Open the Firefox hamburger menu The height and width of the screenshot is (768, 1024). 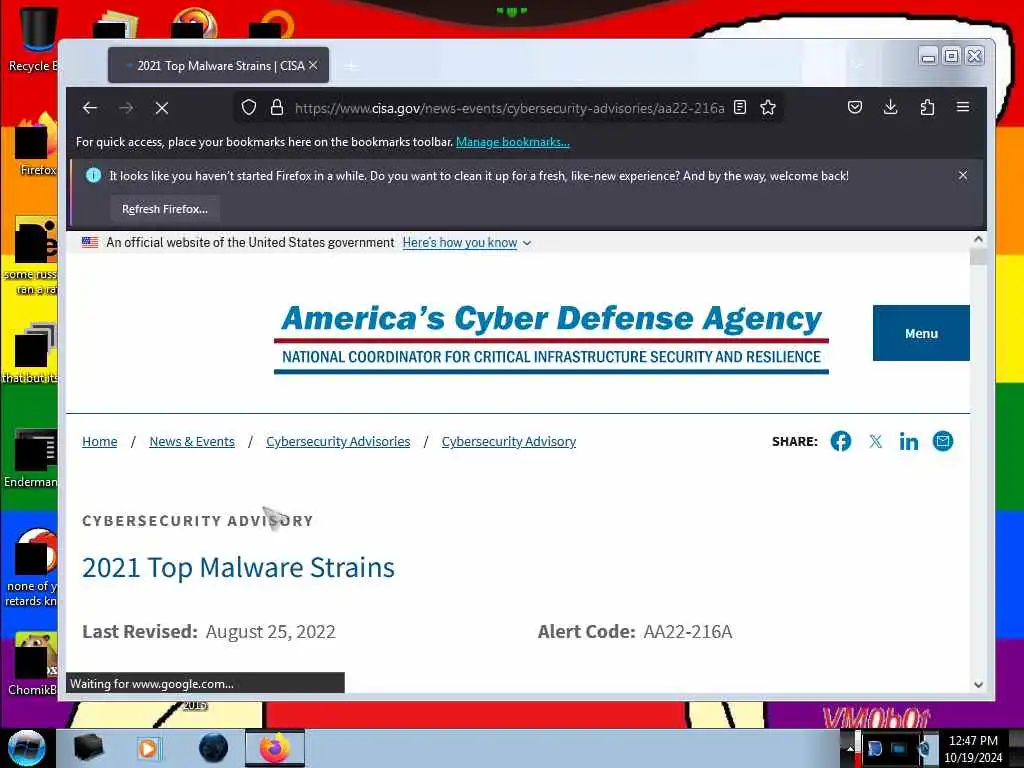963,107
